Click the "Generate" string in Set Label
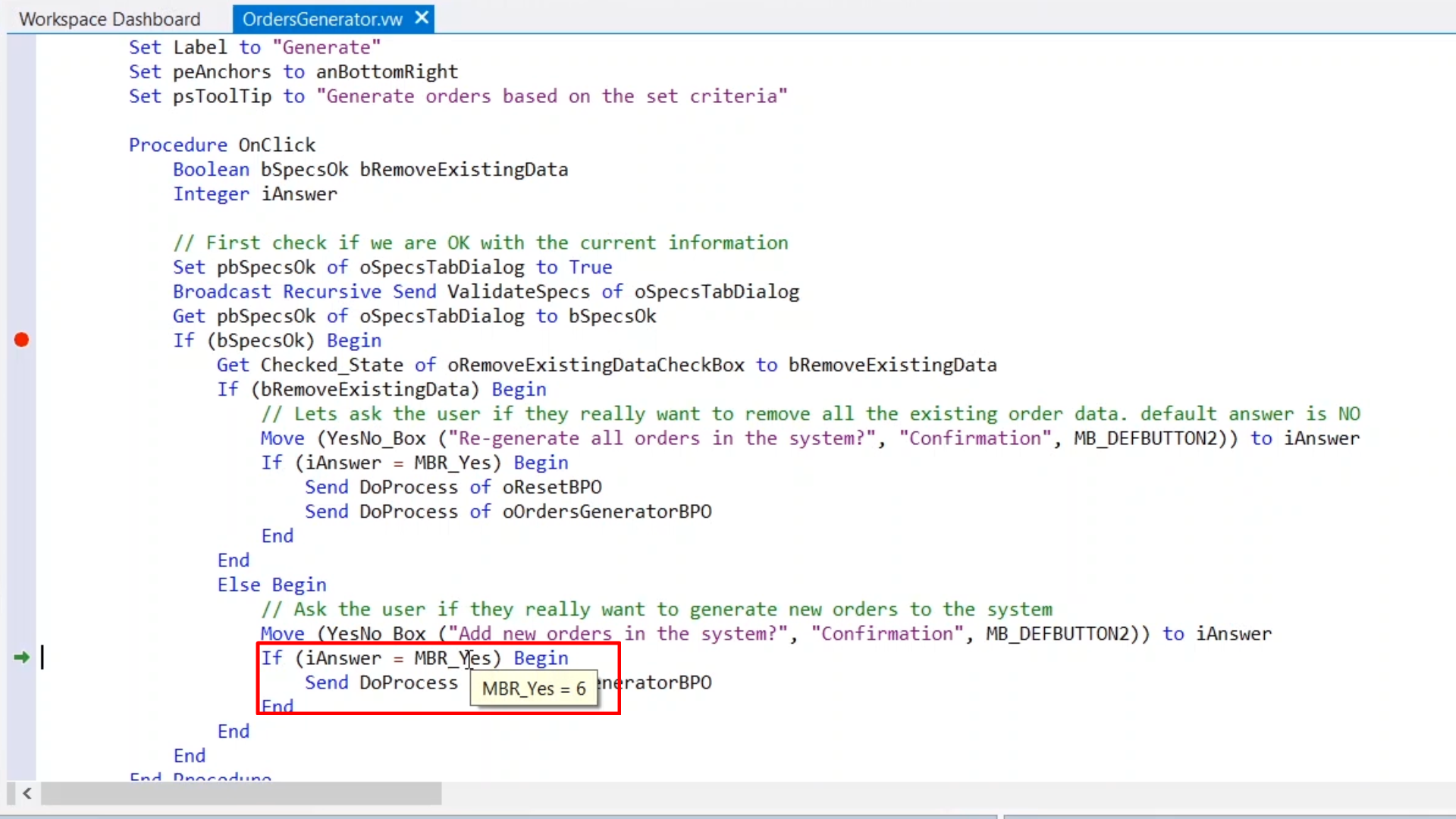 (326, 47)
